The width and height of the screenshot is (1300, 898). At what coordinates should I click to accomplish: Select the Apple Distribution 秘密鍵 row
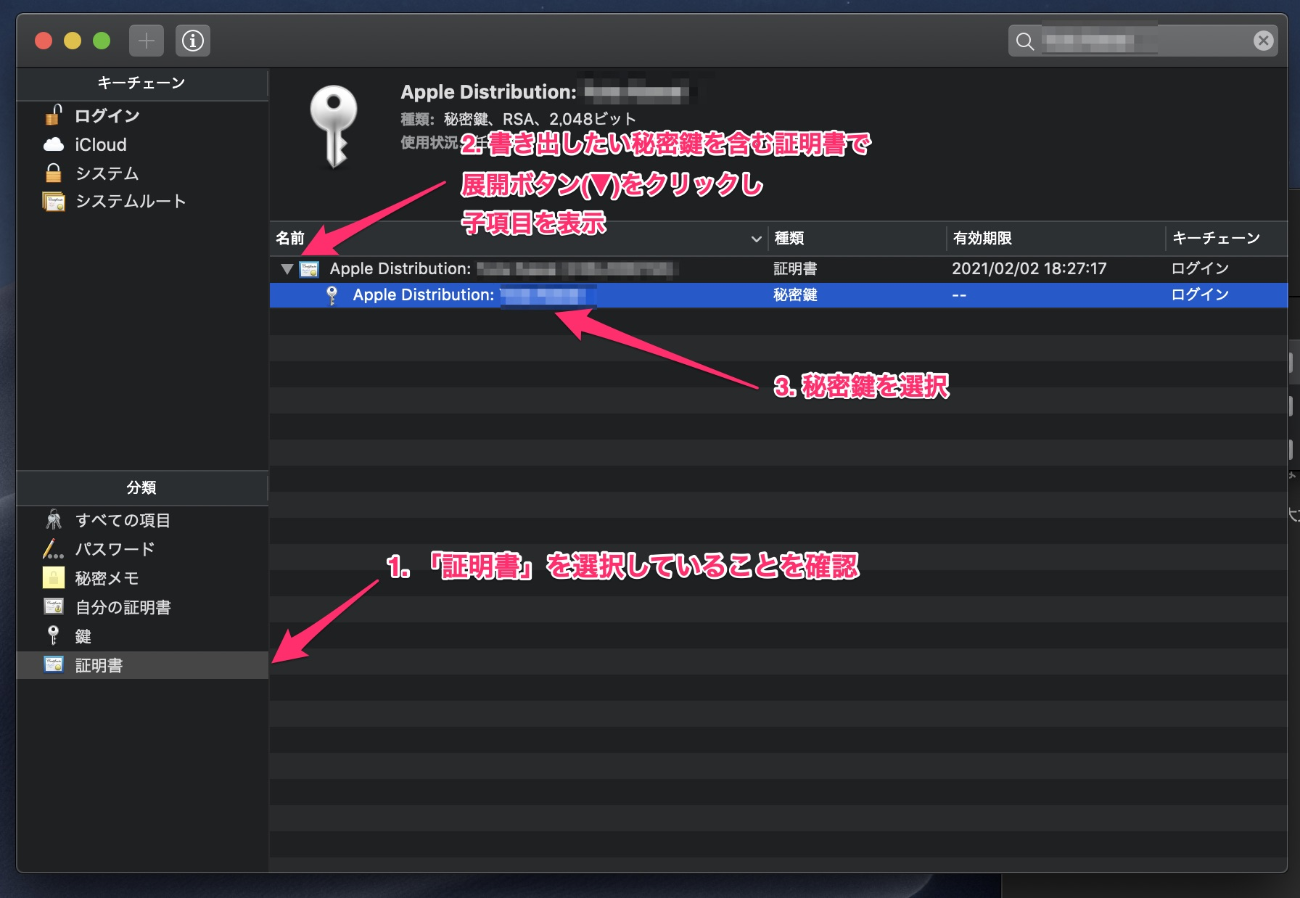(x=778, y=295)
